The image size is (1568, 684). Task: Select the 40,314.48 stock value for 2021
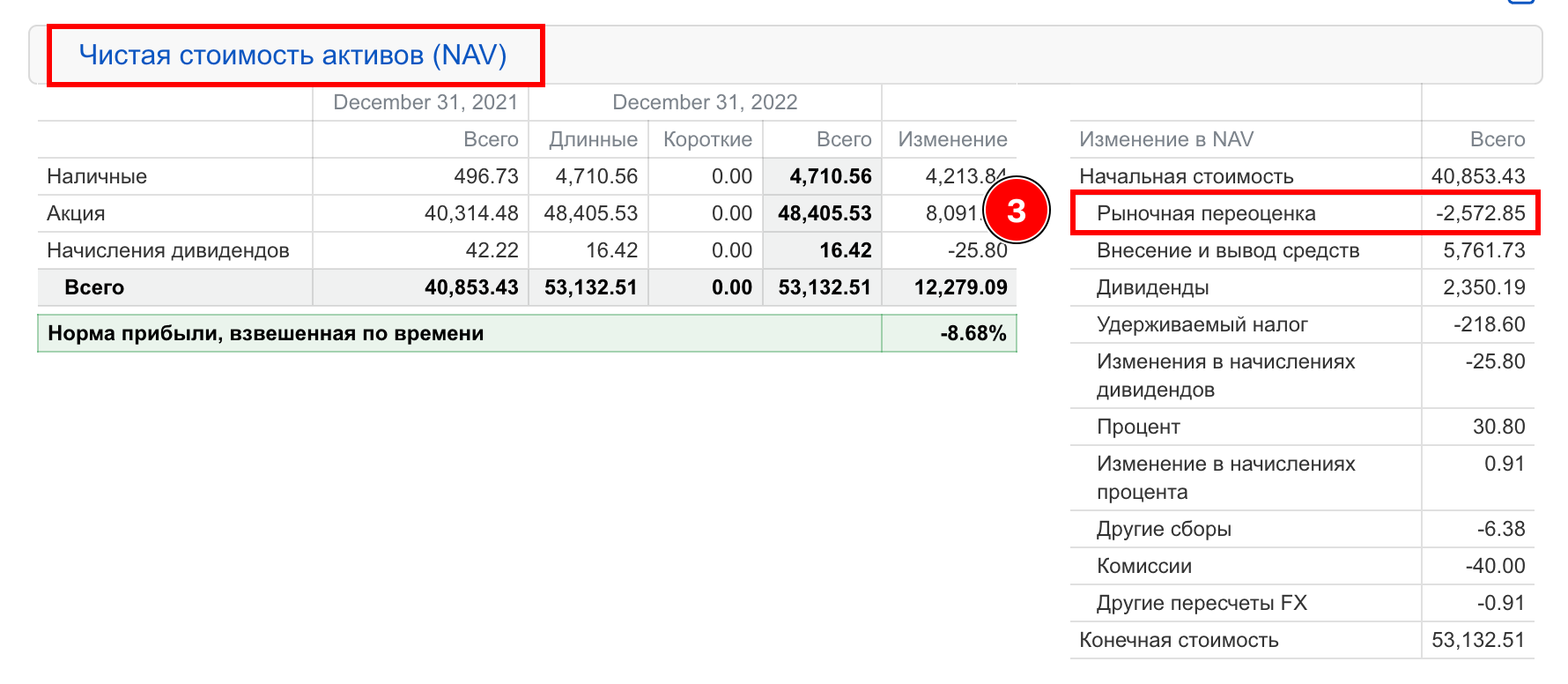(x=471, y=213)
